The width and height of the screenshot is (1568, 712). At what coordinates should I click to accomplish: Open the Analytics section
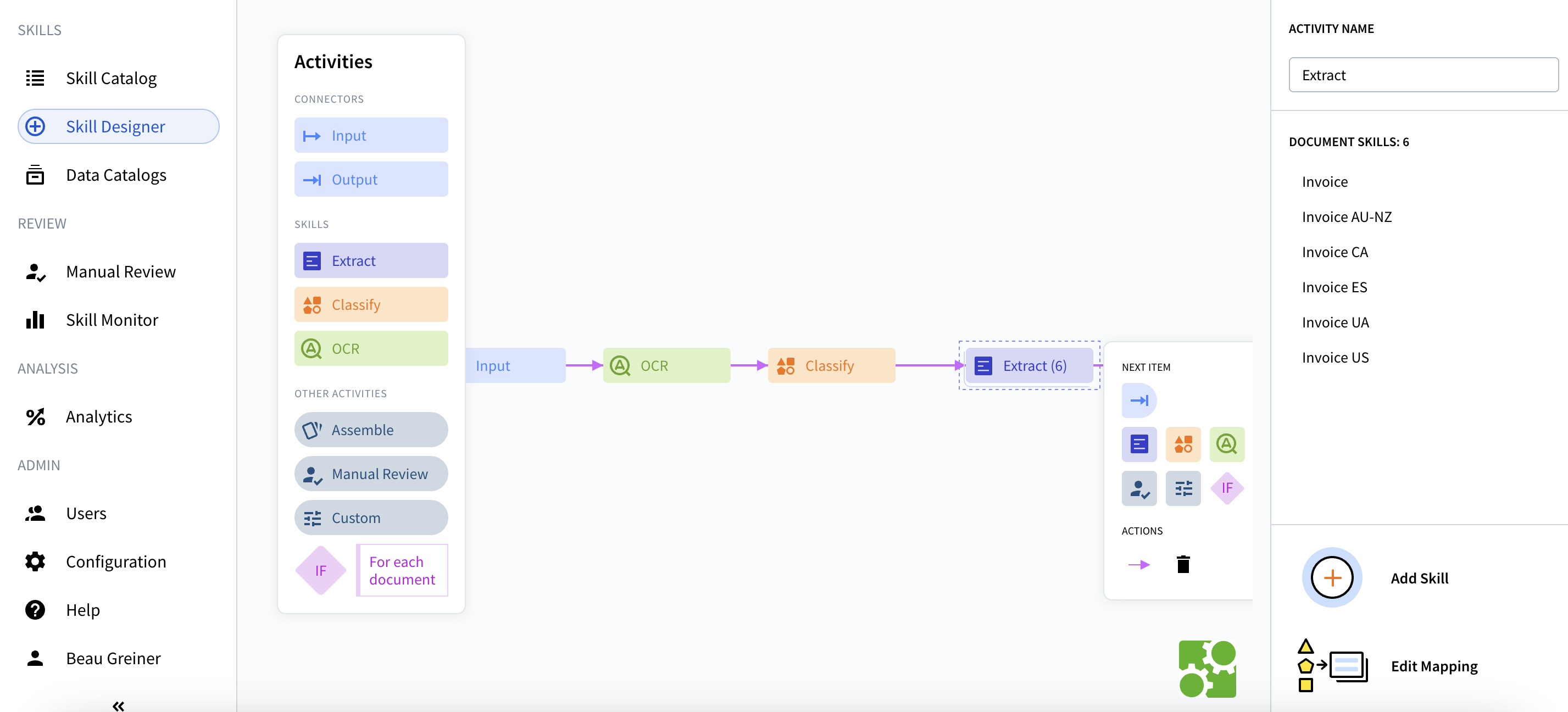[x=98, y=416]
